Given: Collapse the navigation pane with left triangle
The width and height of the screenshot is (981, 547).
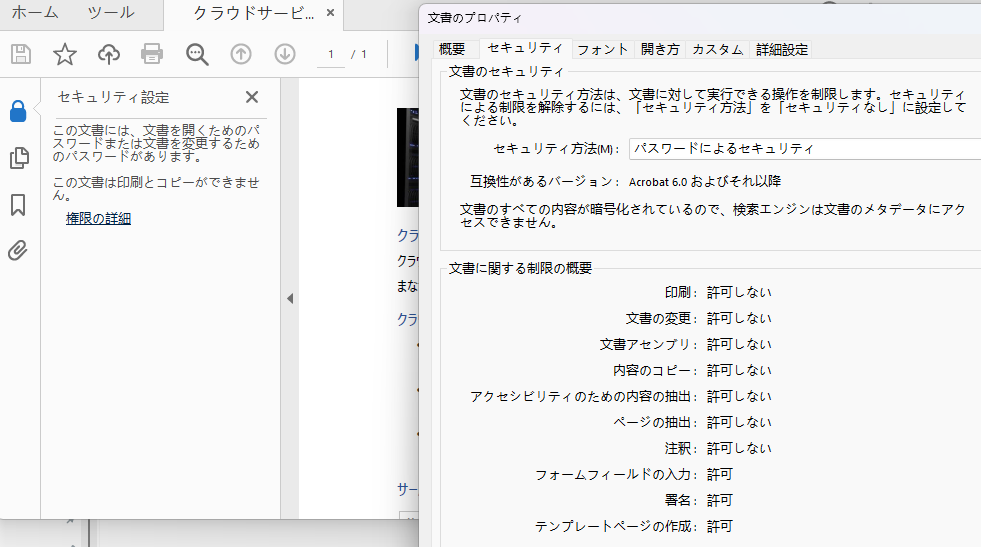Looking at the screenshot, I should [x=290, y=299].
